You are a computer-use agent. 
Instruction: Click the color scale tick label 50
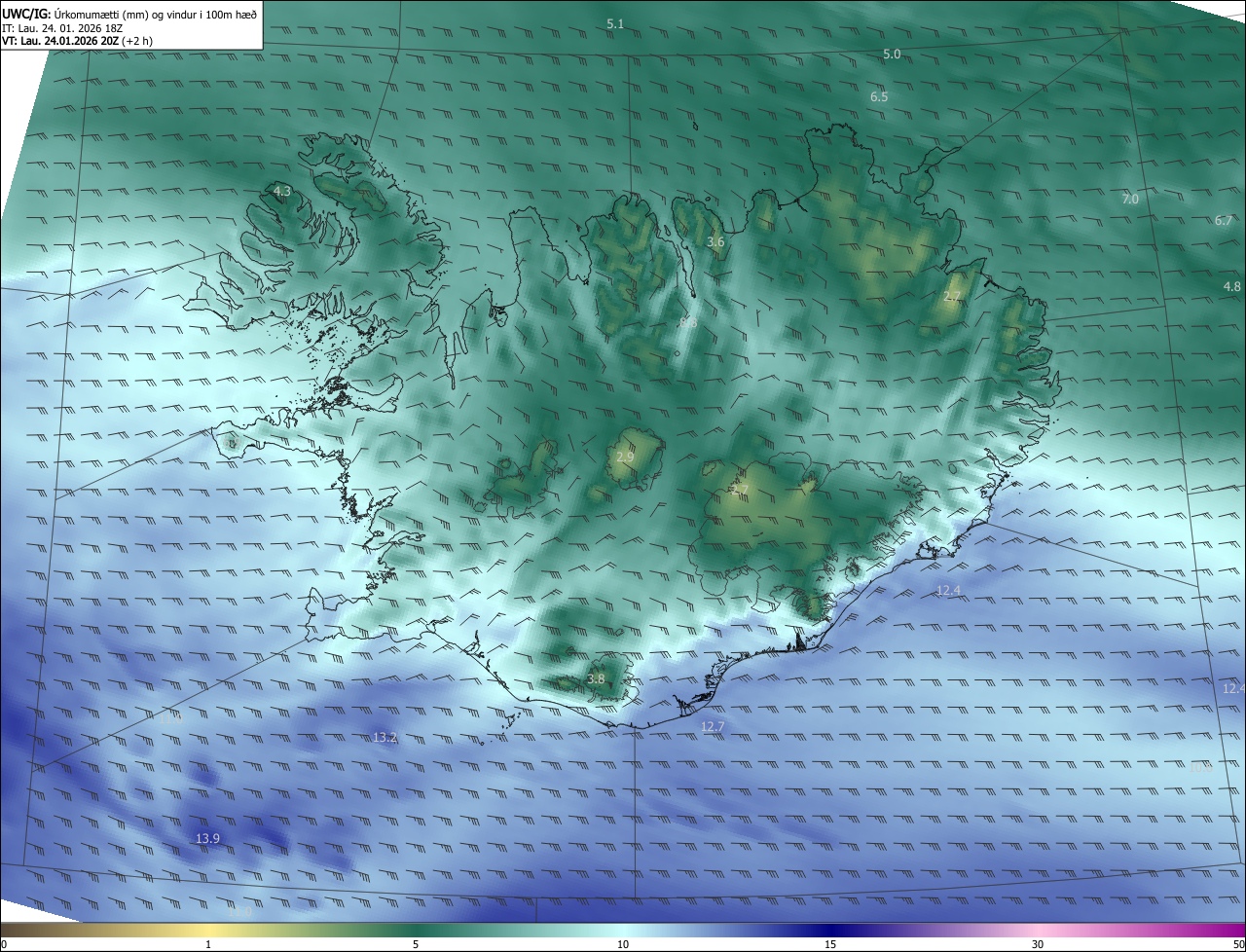click(1238, 944)
